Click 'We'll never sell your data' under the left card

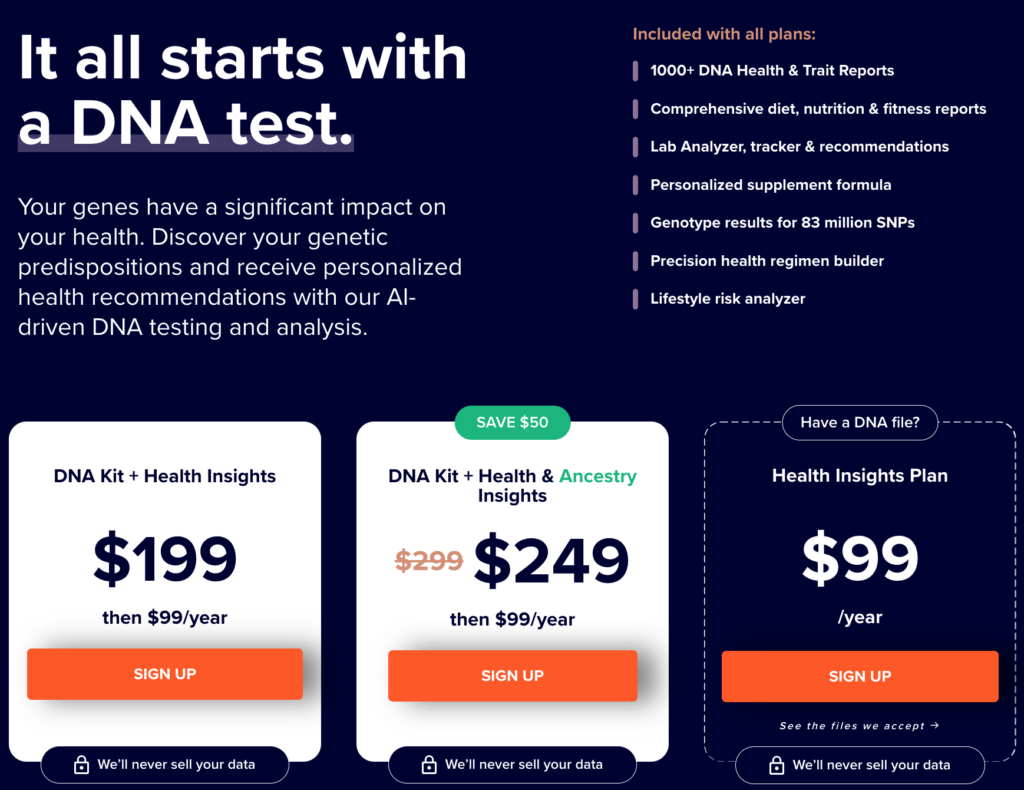[176, 764]
